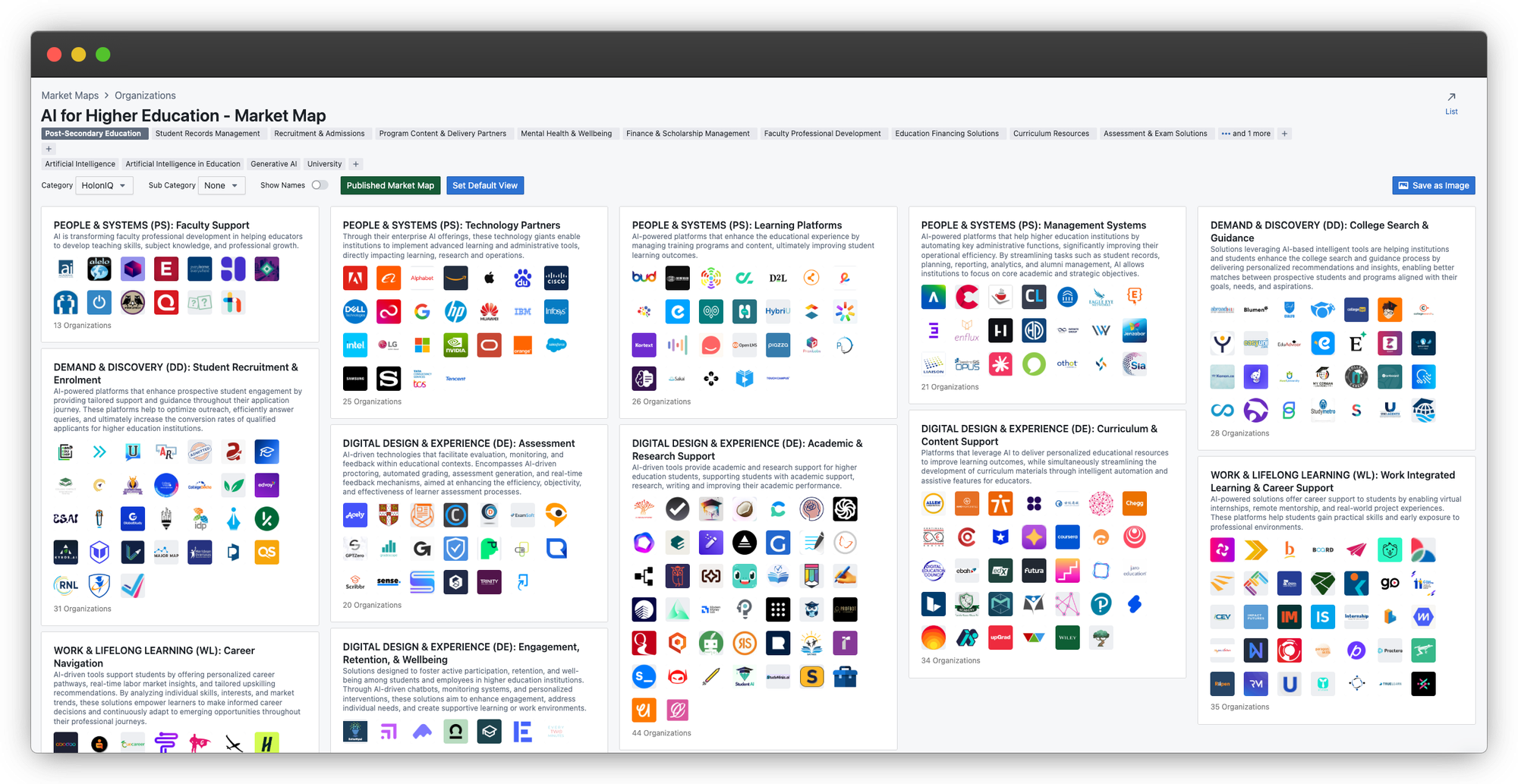The width and height of the screenshot is (1518, 784).
Task: Click the 'Management Systems' section heading
Action: pyautogui.click(x=1034, y=225)
